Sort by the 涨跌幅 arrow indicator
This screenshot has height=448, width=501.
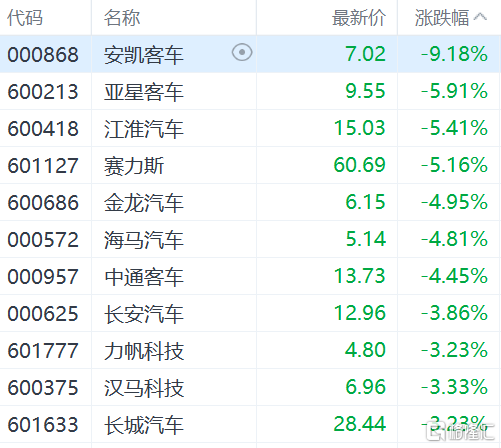click(480, 16)
